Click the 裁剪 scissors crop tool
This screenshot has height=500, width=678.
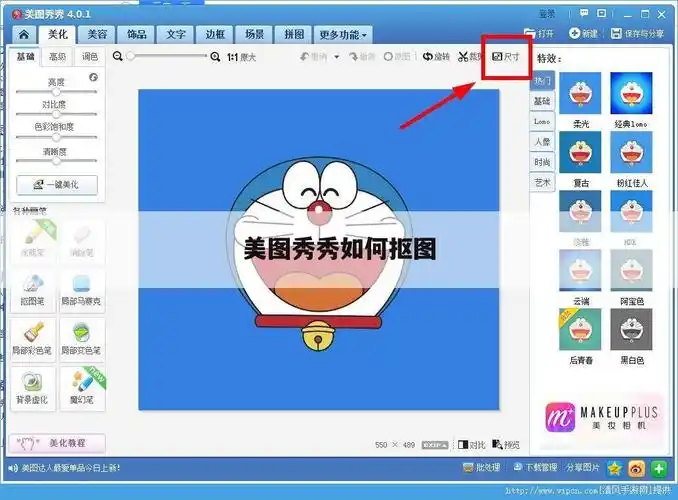[x=470, y=57]
